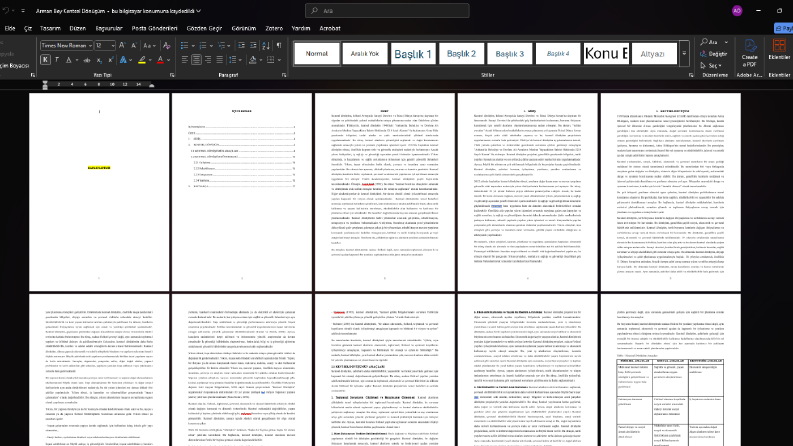
Task: Clear all formatting icon
Action: (x=166, y=46)
